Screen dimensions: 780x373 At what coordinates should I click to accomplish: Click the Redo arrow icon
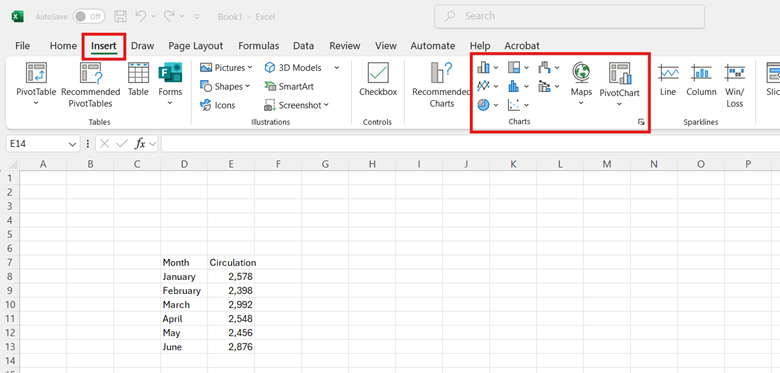[169, 16]
